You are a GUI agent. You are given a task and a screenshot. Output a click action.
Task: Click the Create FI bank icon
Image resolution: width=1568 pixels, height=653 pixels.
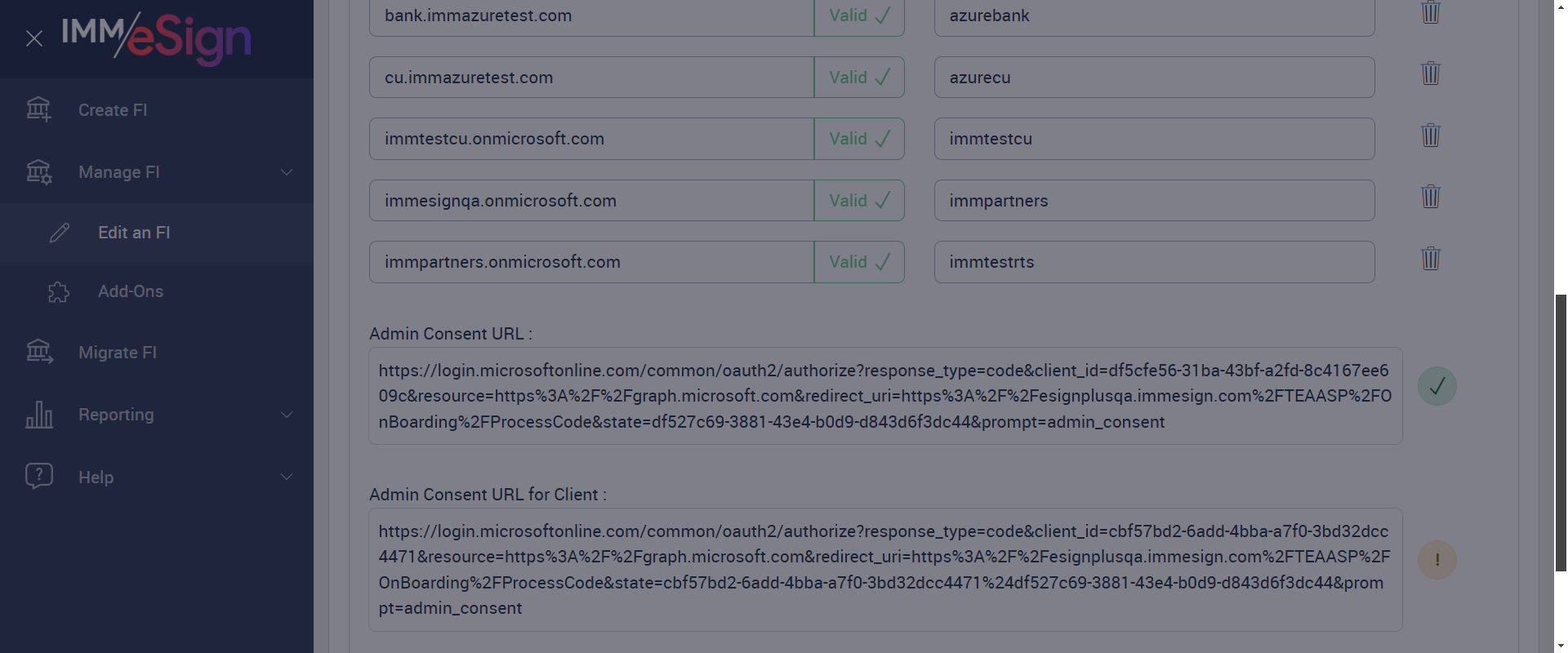[38, 109]
